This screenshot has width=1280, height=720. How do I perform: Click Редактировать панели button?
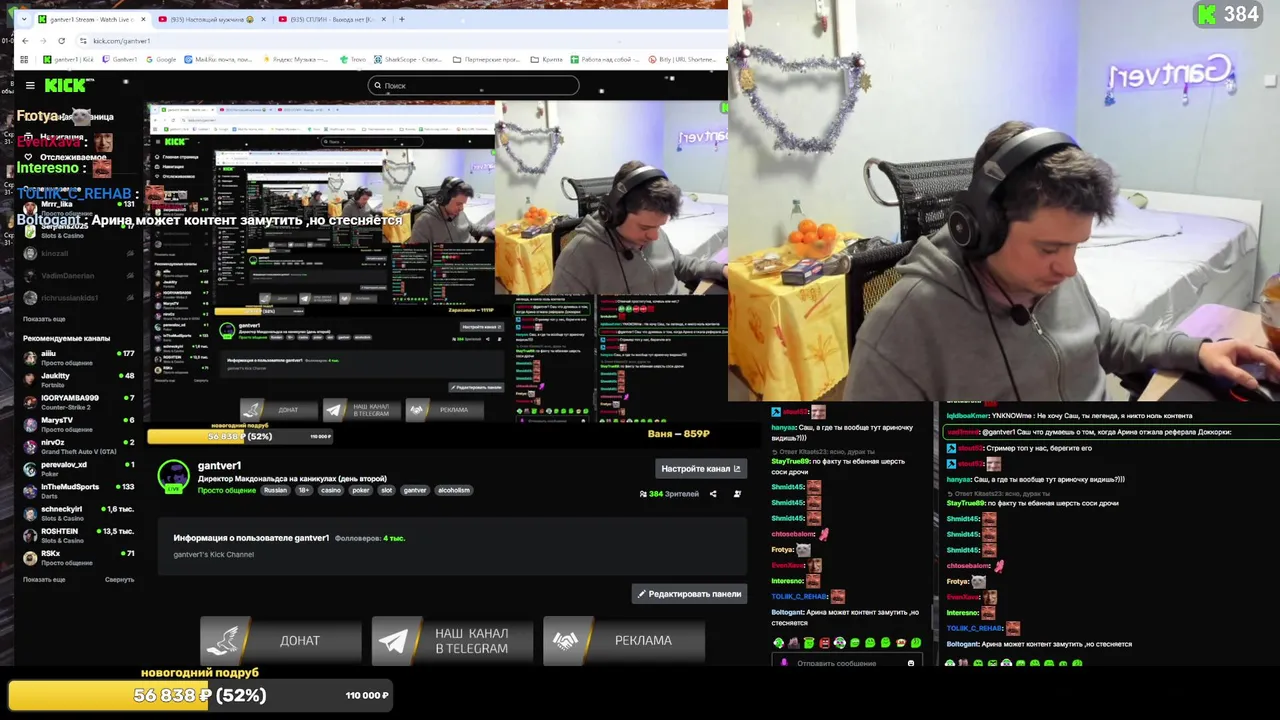[x=689, y=594]
